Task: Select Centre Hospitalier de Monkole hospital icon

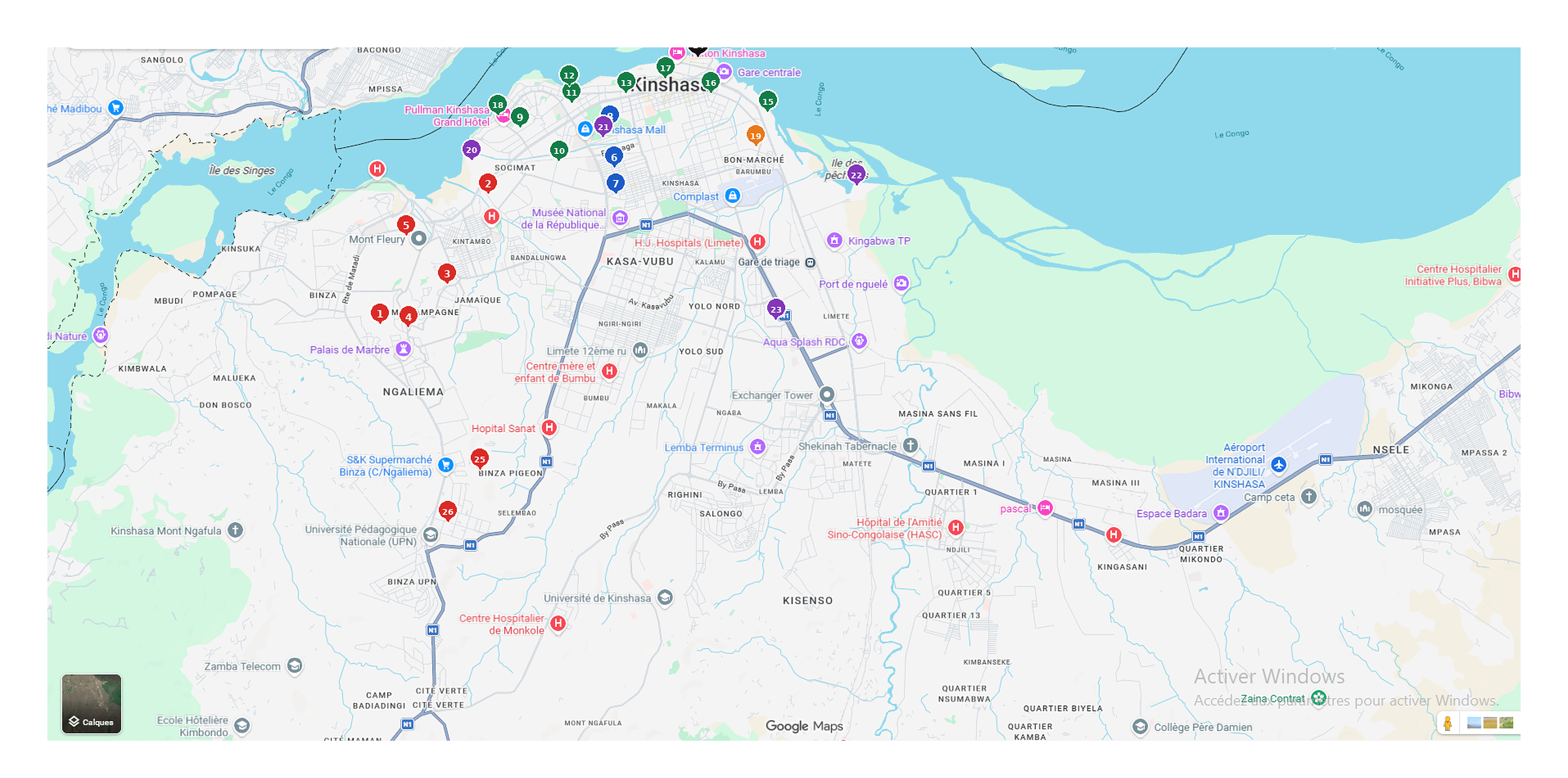Action: [x=558, y=623]
